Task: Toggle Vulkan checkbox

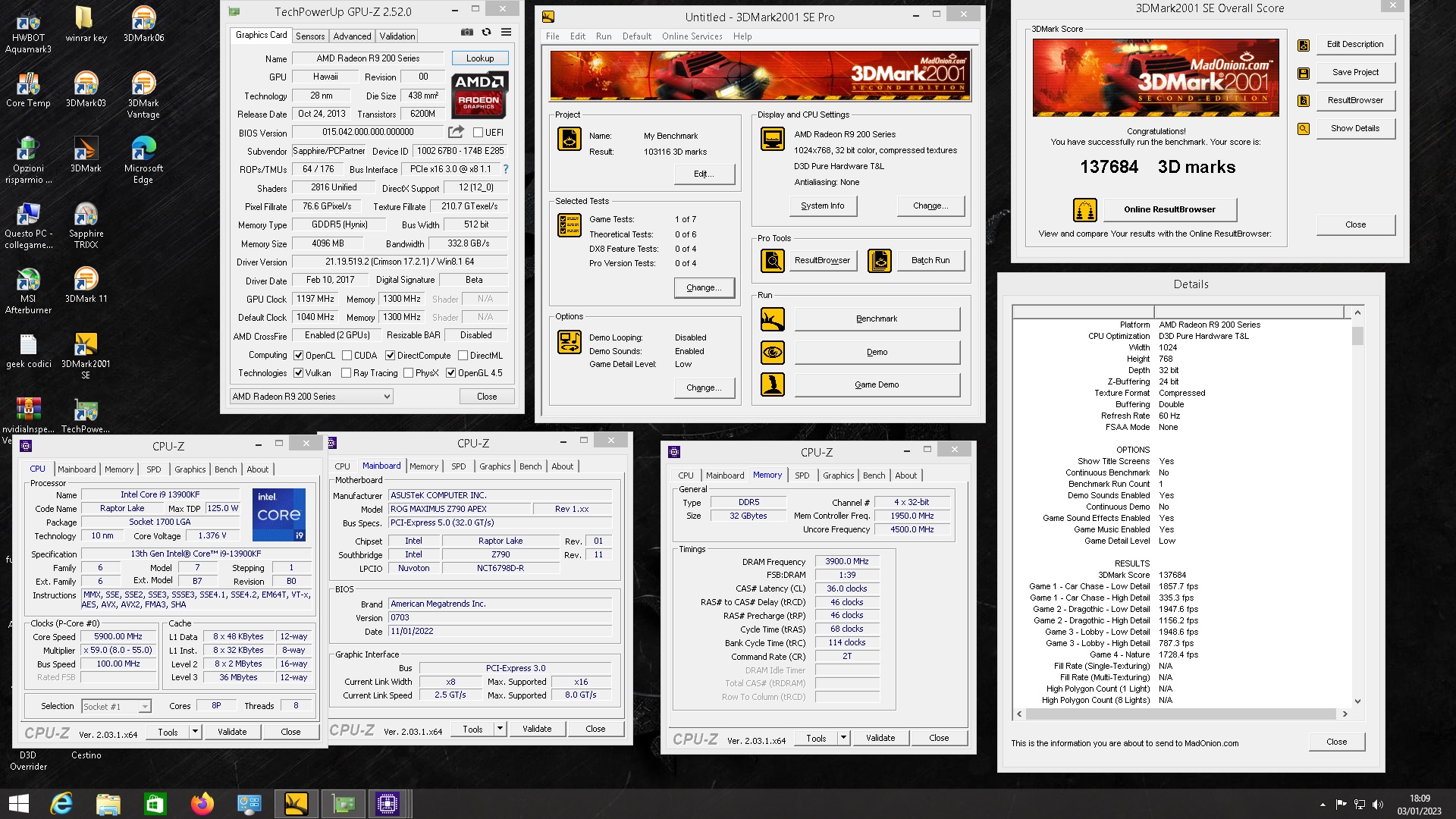Action: (299, 373)
